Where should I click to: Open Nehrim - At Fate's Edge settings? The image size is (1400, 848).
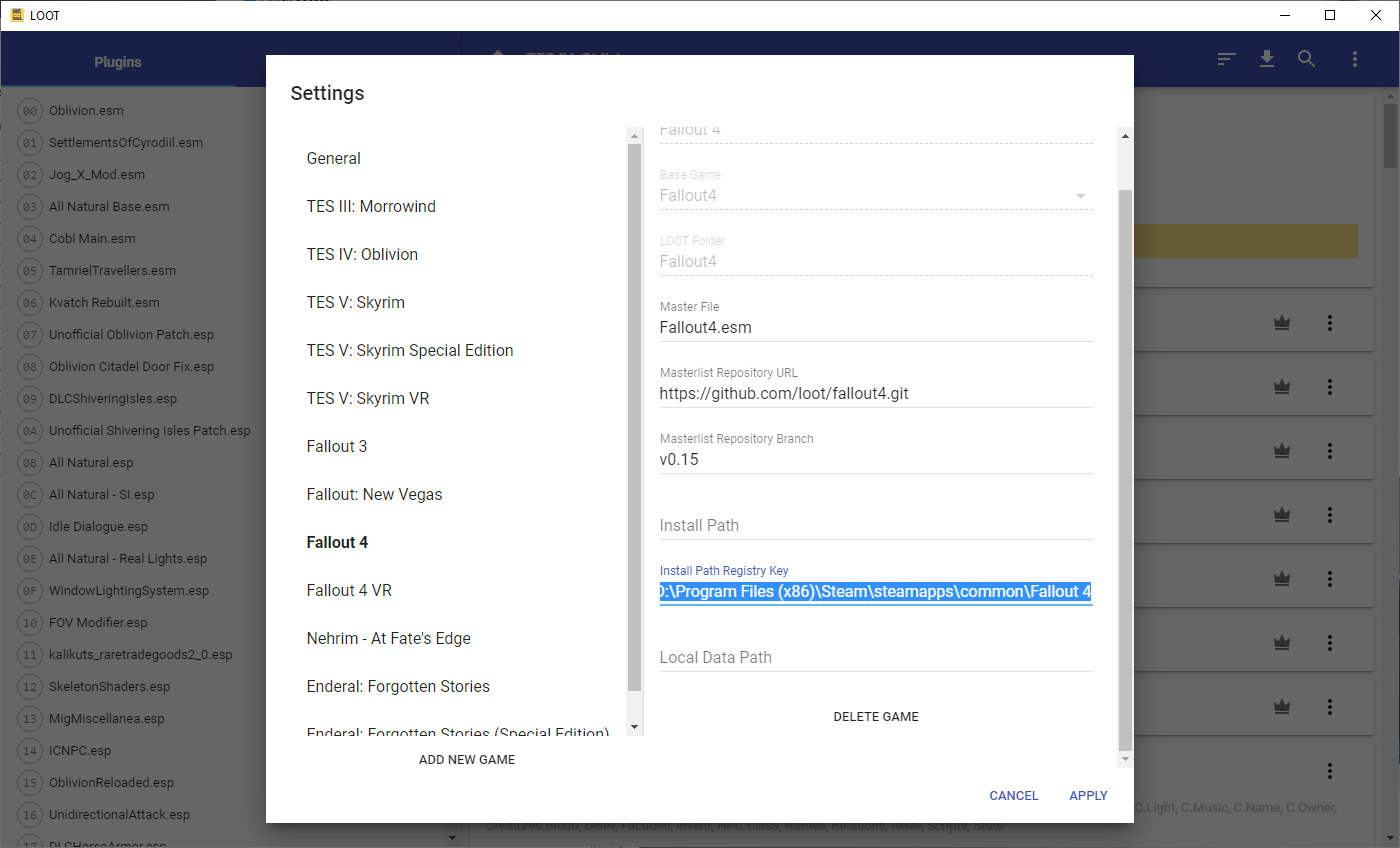pyautogui.click(x=389, y=638)
